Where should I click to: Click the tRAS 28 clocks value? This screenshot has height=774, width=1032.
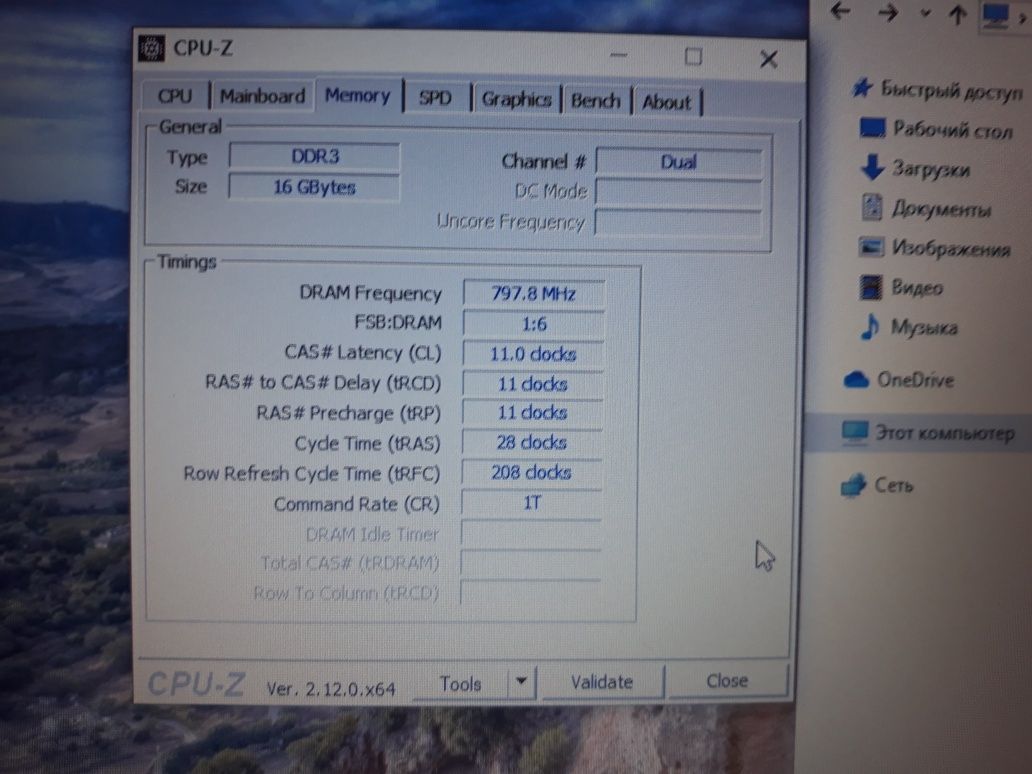pos(532,443)
